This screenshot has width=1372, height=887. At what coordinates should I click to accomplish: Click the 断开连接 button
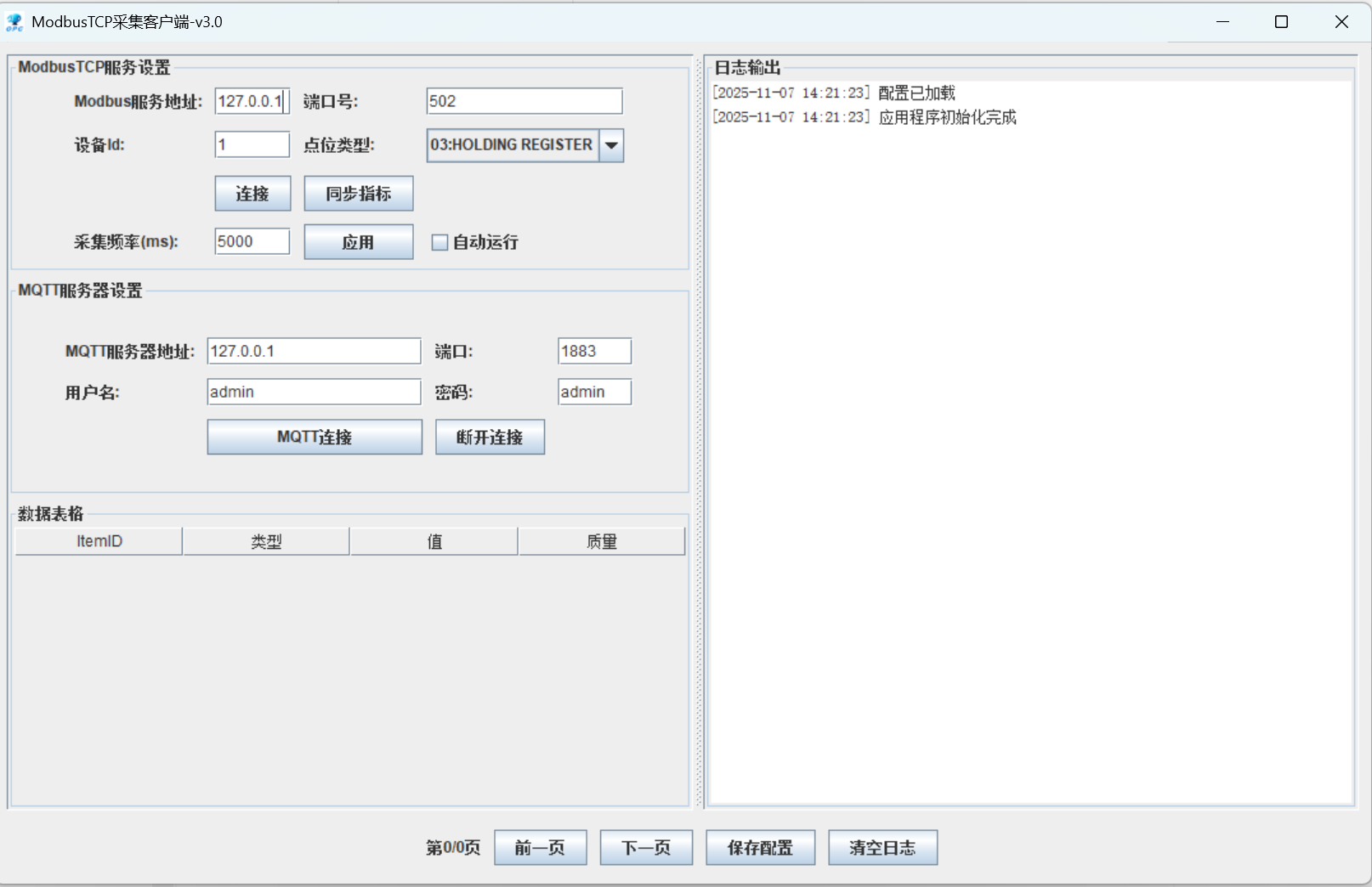tap(490, 437)
